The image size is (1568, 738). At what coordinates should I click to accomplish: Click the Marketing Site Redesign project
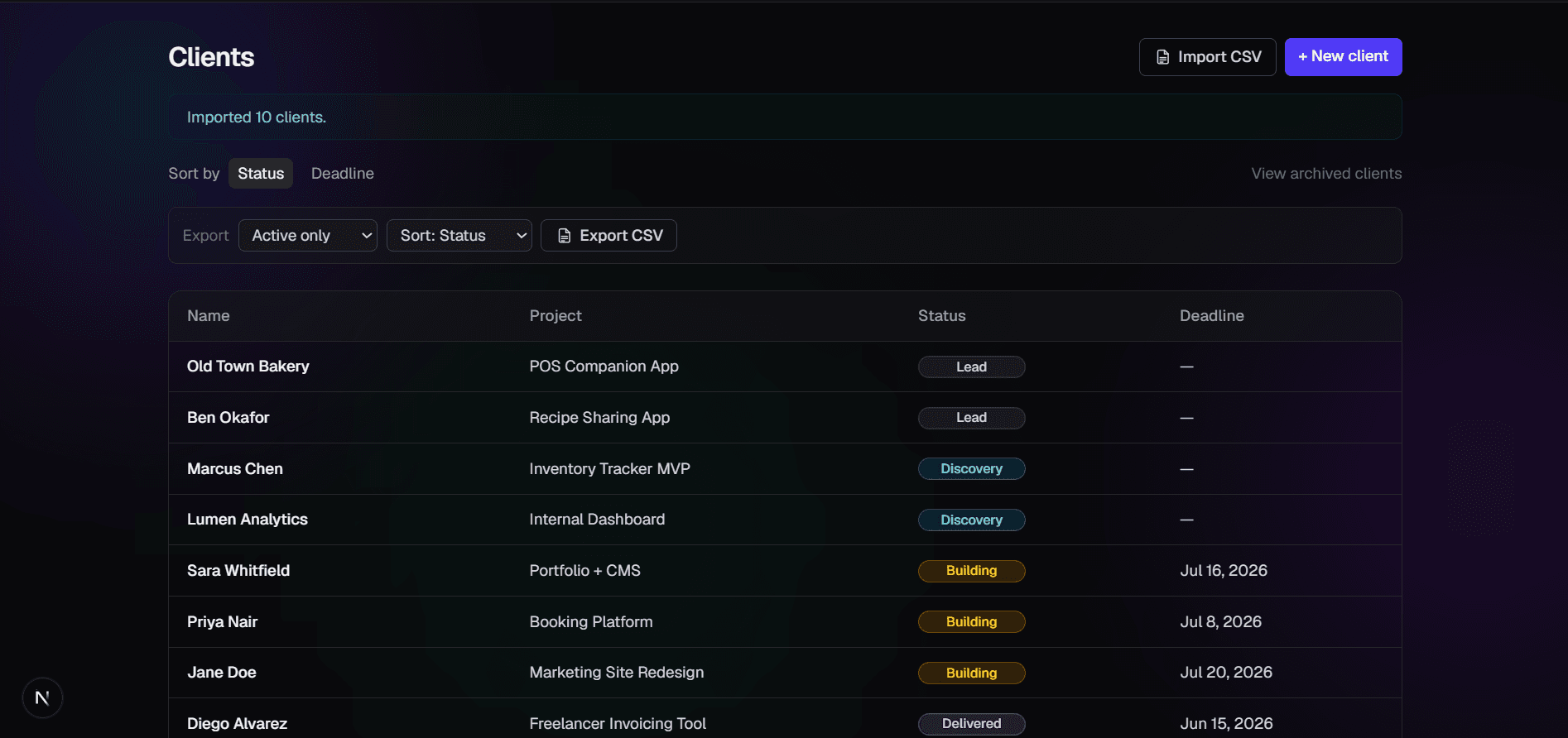point(617,673)
